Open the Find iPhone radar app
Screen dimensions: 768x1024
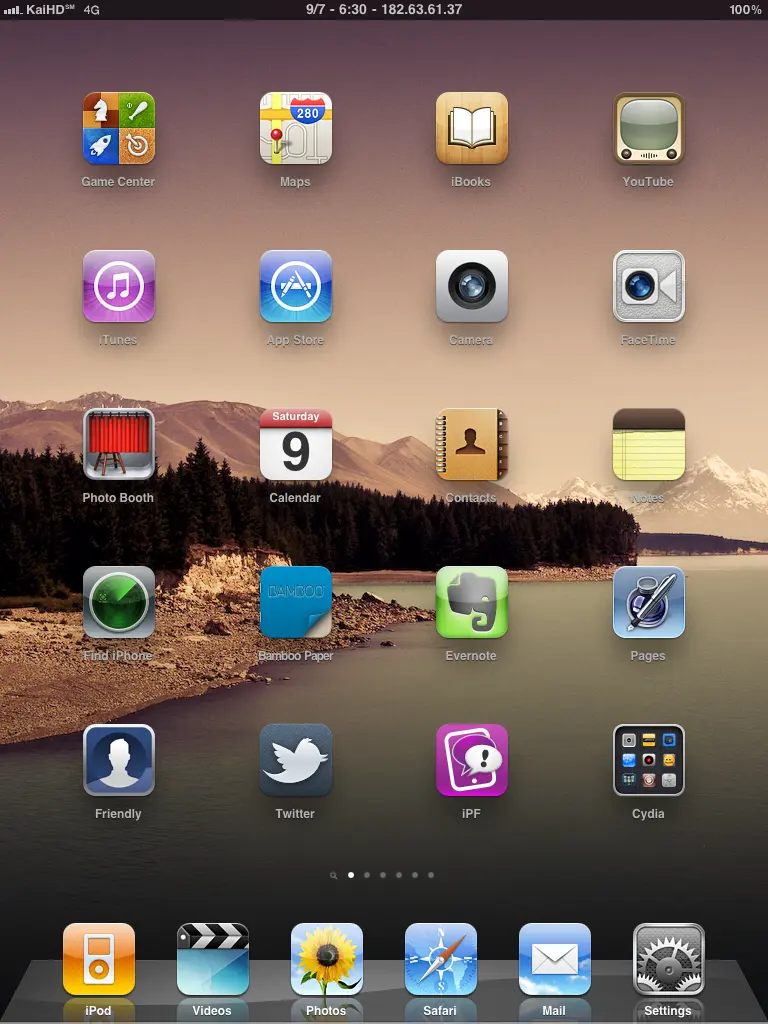click(x=118, y=603)
